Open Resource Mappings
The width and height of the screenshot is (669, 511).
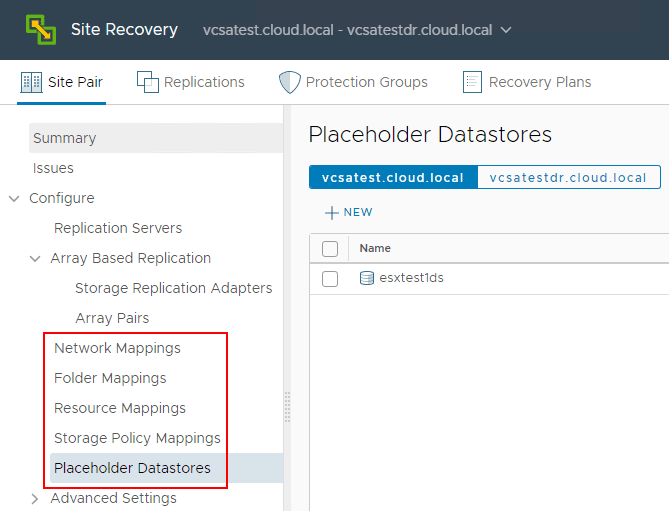point(120,408)
